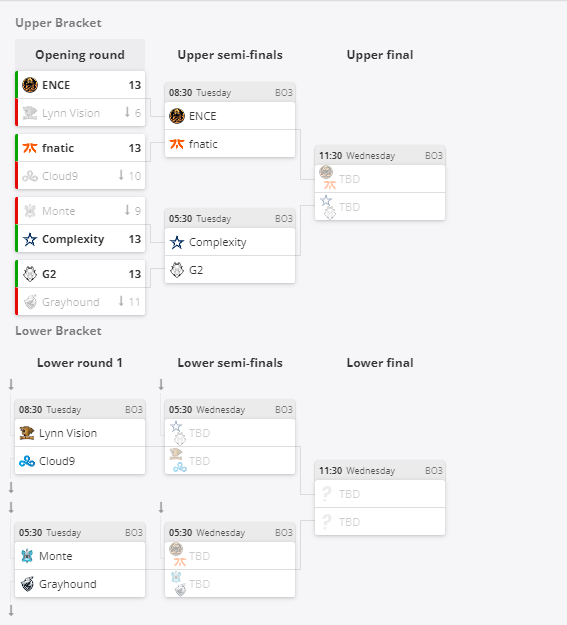Click the Complexity star logo in Opening round
567x625 pixels.
[x=30, y=239]
